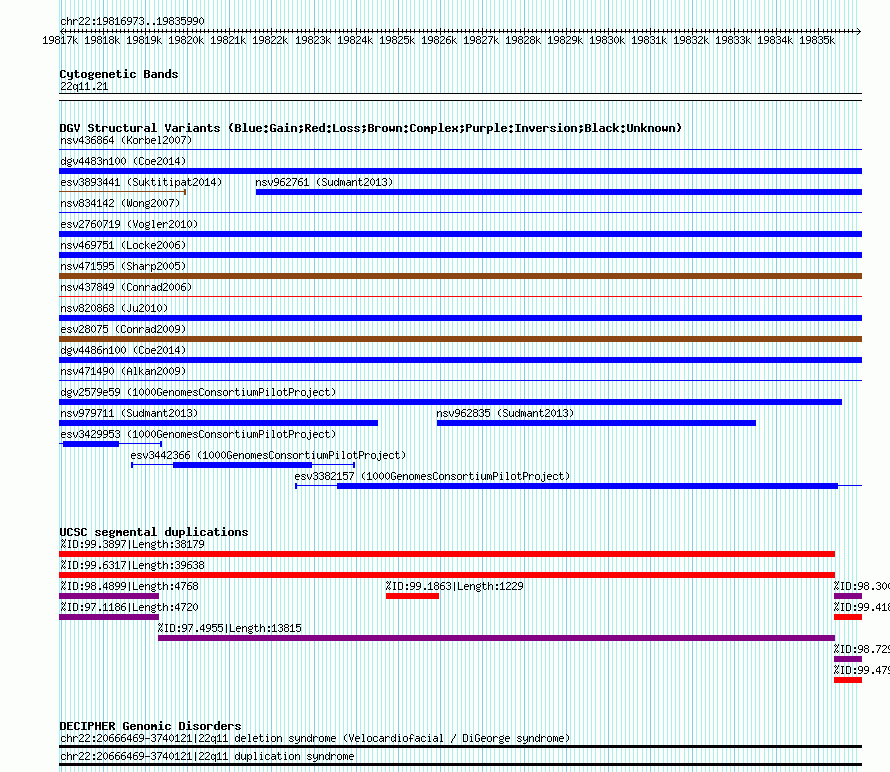
Task: Click the thick blue bar under esv3442366
Action: (242, 465)
